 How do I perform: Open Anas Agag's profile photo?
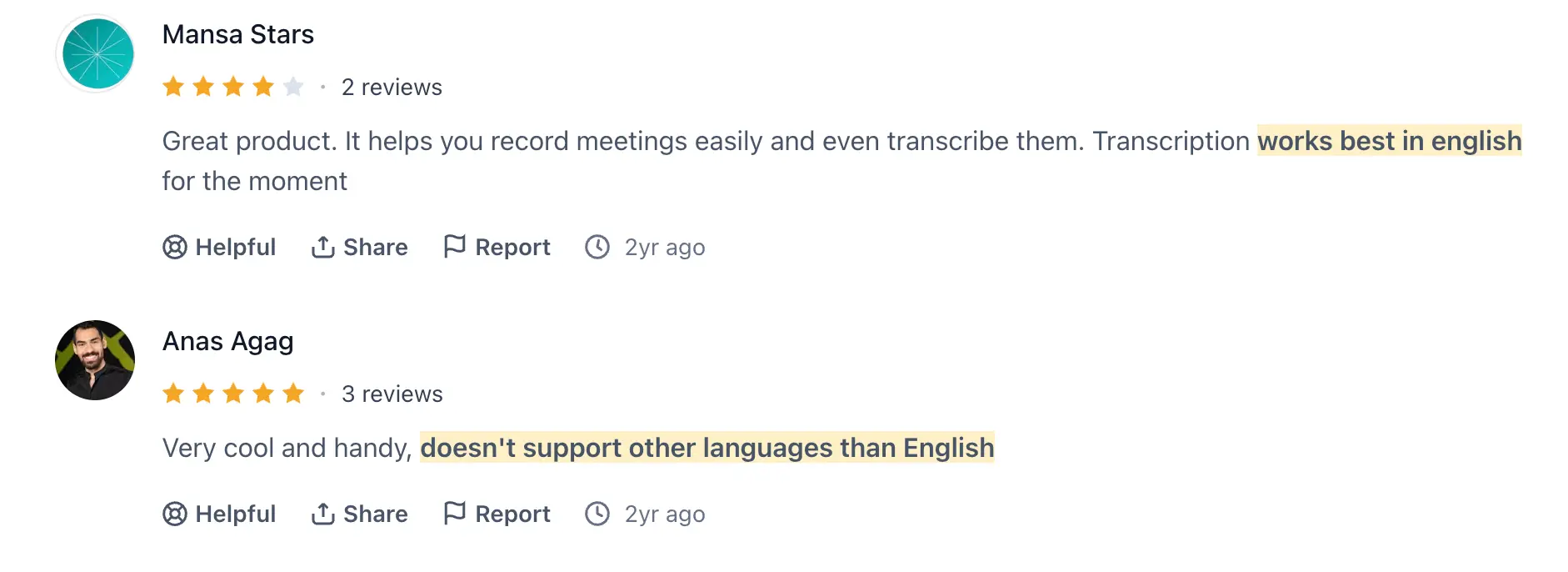95,360
